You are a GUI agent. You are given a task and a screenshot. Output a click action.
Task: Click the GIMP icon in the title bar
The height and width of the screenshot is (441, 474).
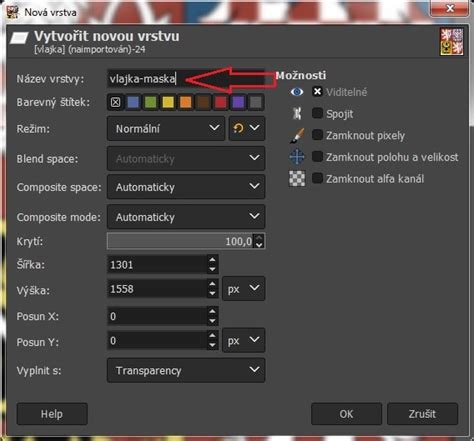coord(13,12)
